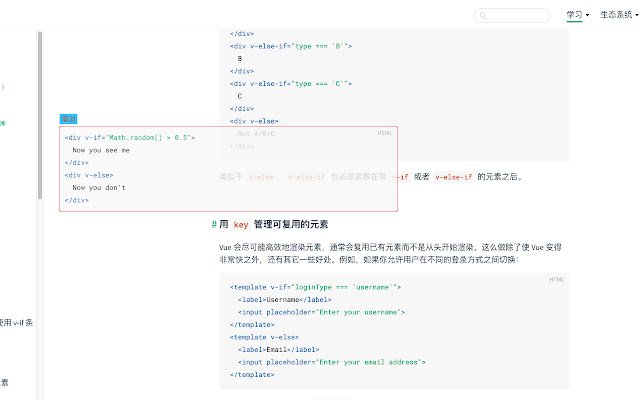The image size is (640, 400).
Task: Click the code line v-else-if="type === 'B'"
Action: click(291, 46)
